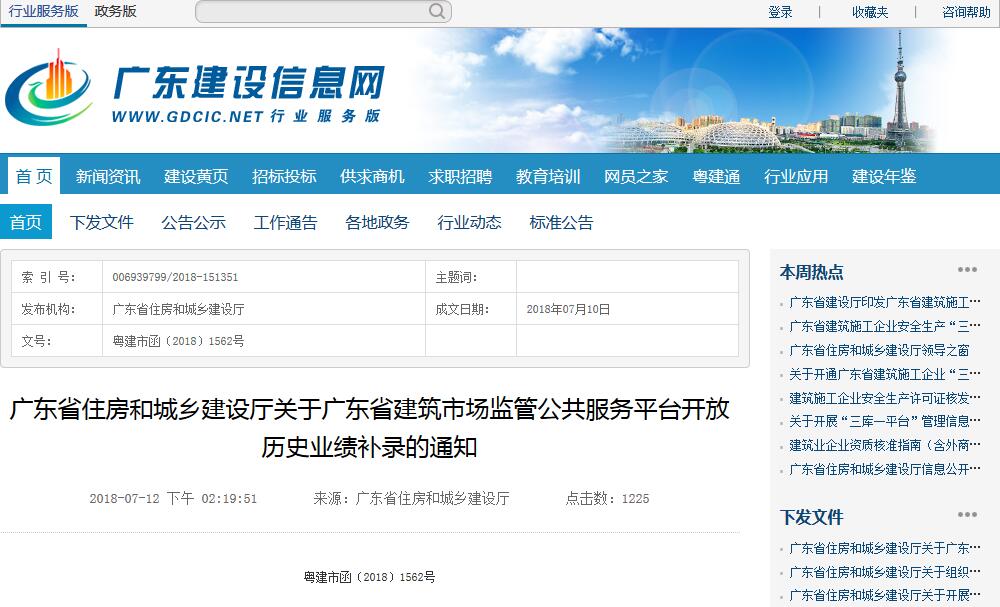The height and width of the screenshot is (607, 1000).
Task: Open 招标投标 menu item
Action: click(284, 177)
